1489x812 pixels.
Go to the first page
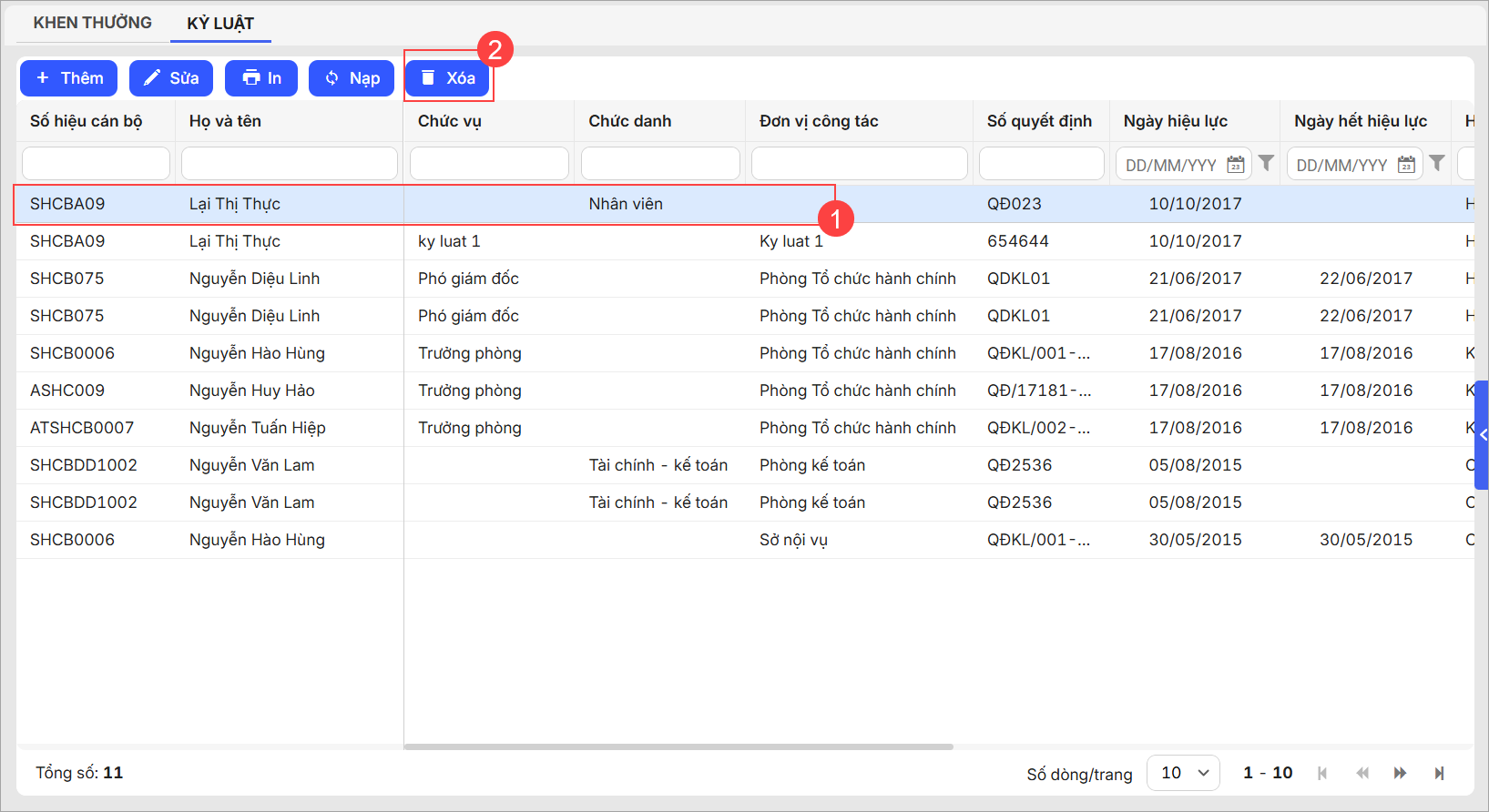pos(1322,773)
